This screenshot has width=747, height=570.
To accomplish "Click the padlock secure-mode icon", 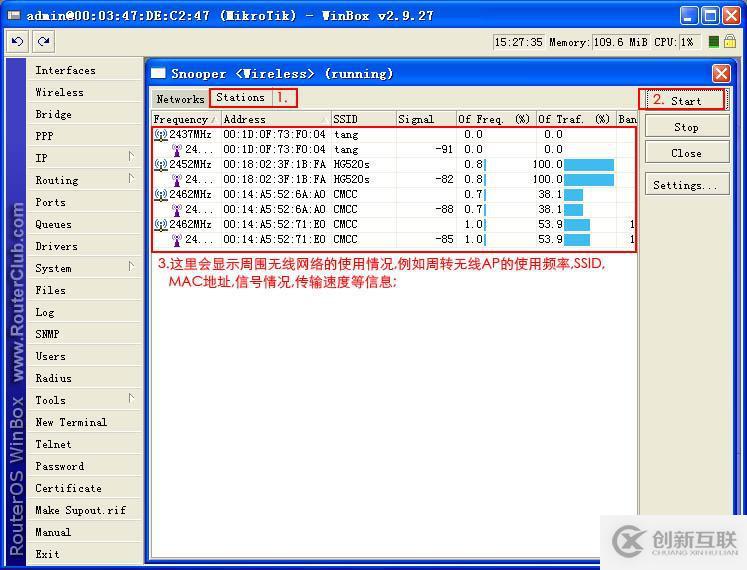I will [x=729, y=41].
